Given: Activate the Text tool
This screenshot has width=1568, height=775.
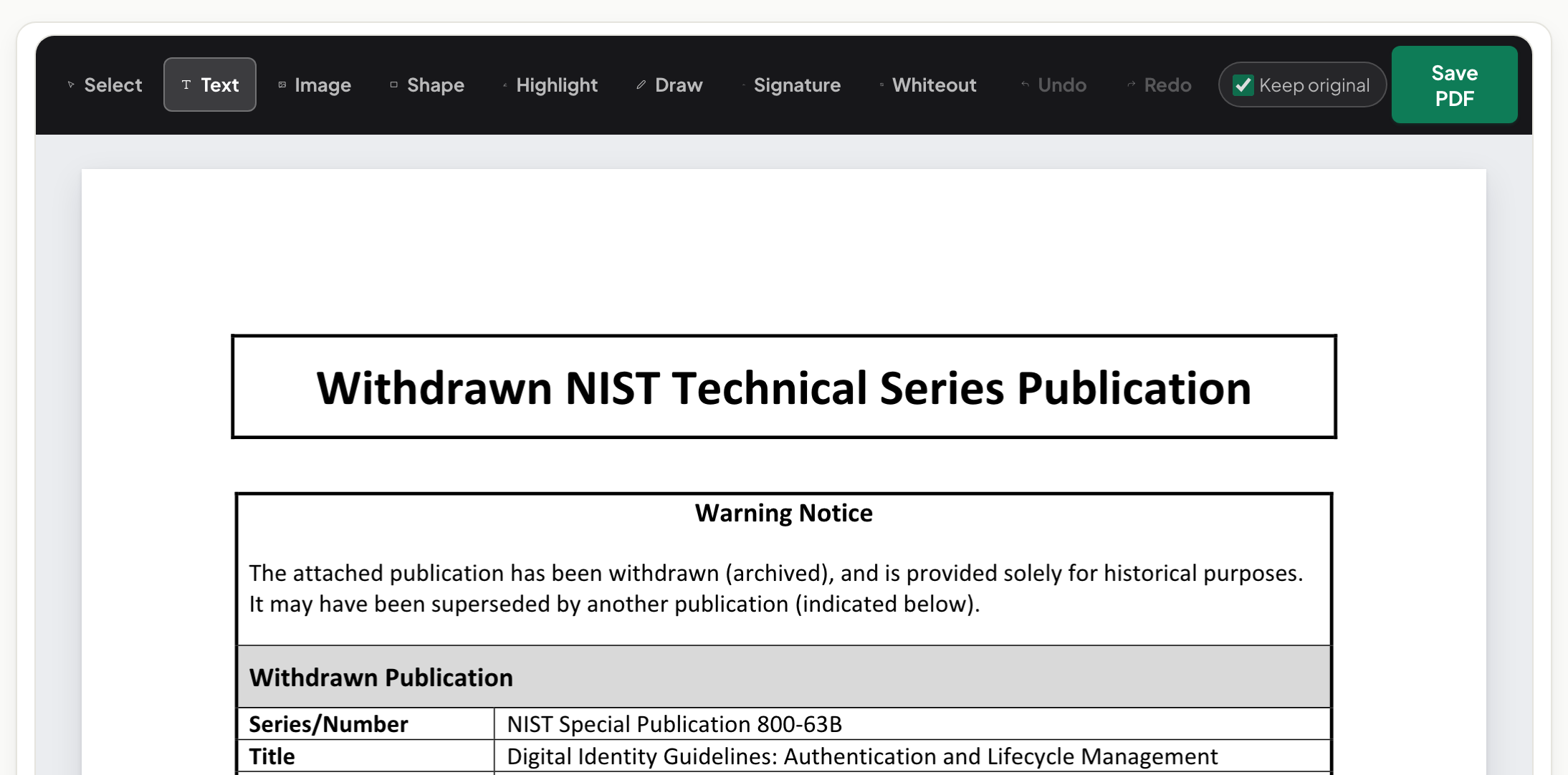Looking at the screenshot, I should coord(210,85).
